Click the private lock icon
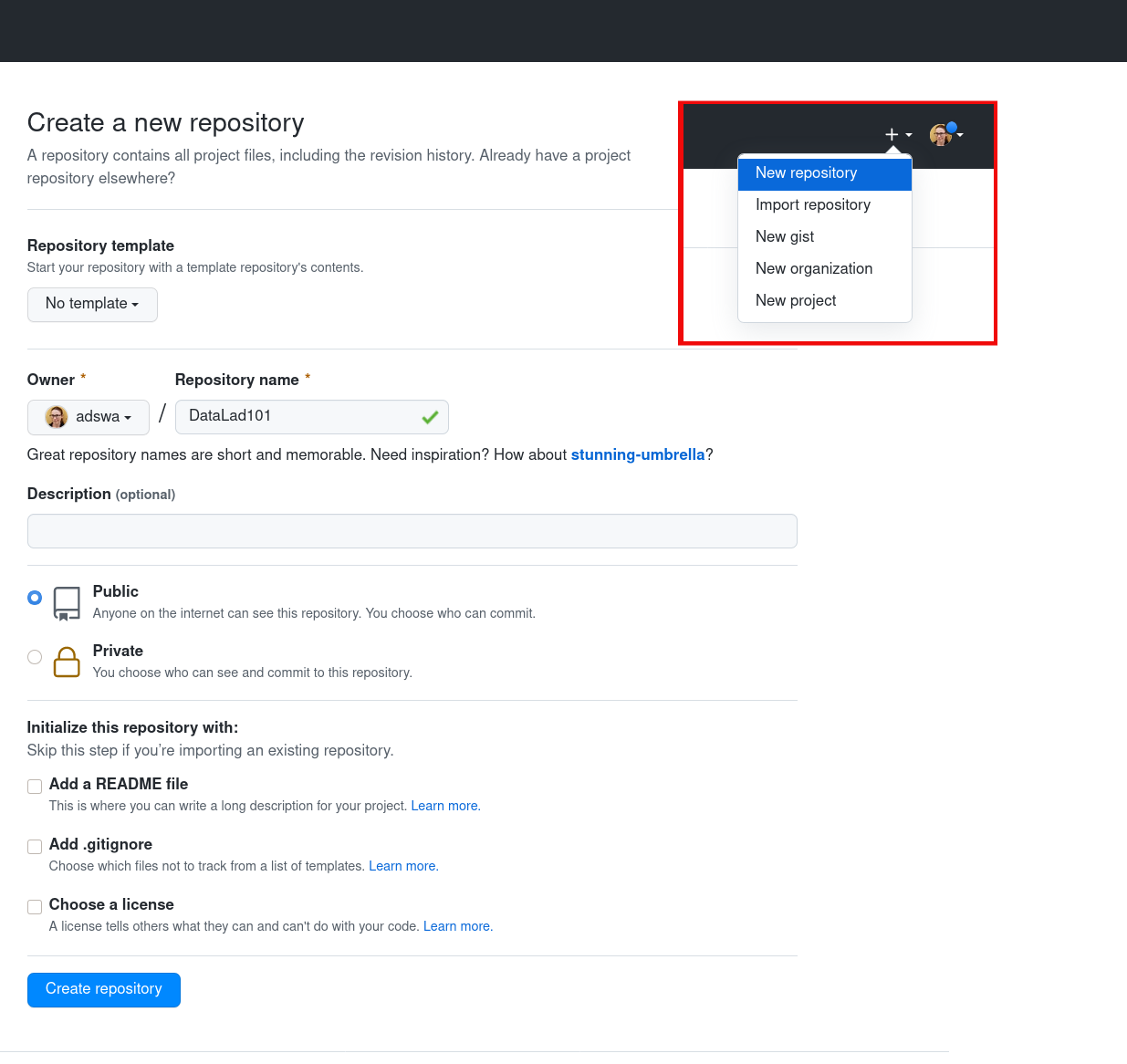This screenshot has width=1127, height=1064. tap(67, 662)
